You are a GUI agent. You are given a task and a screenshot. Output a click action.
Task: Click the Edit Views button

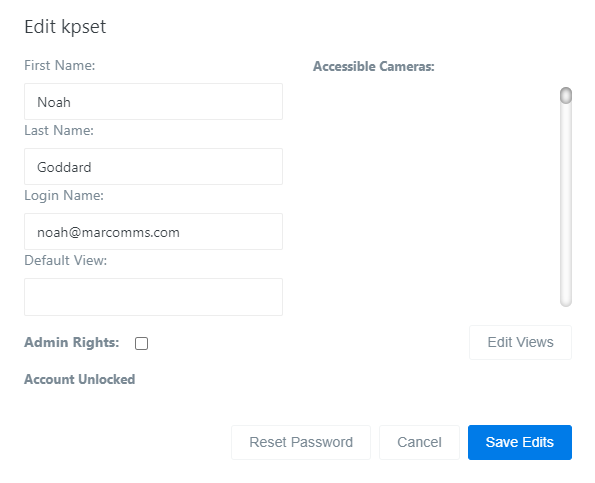pyautogui.click(x=520, y=342)
